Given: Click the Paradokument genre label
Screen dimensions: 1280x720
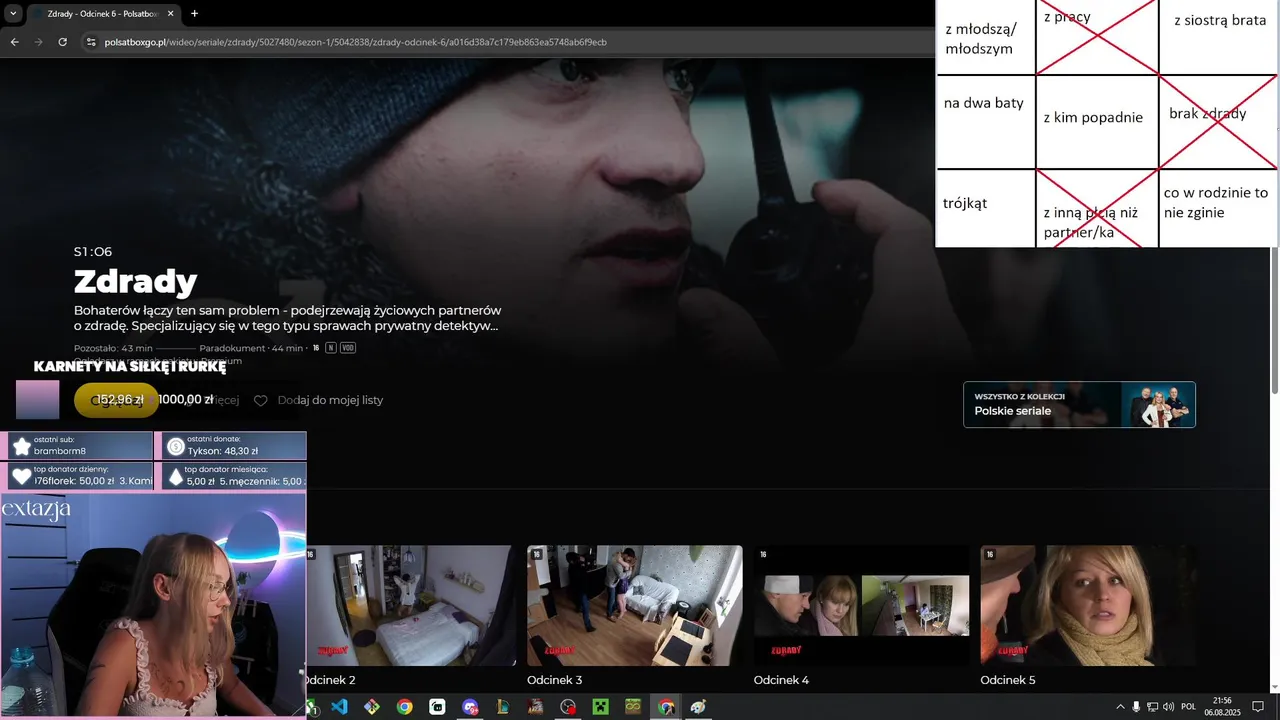Looking at the screenshot, I should [232, 348].
